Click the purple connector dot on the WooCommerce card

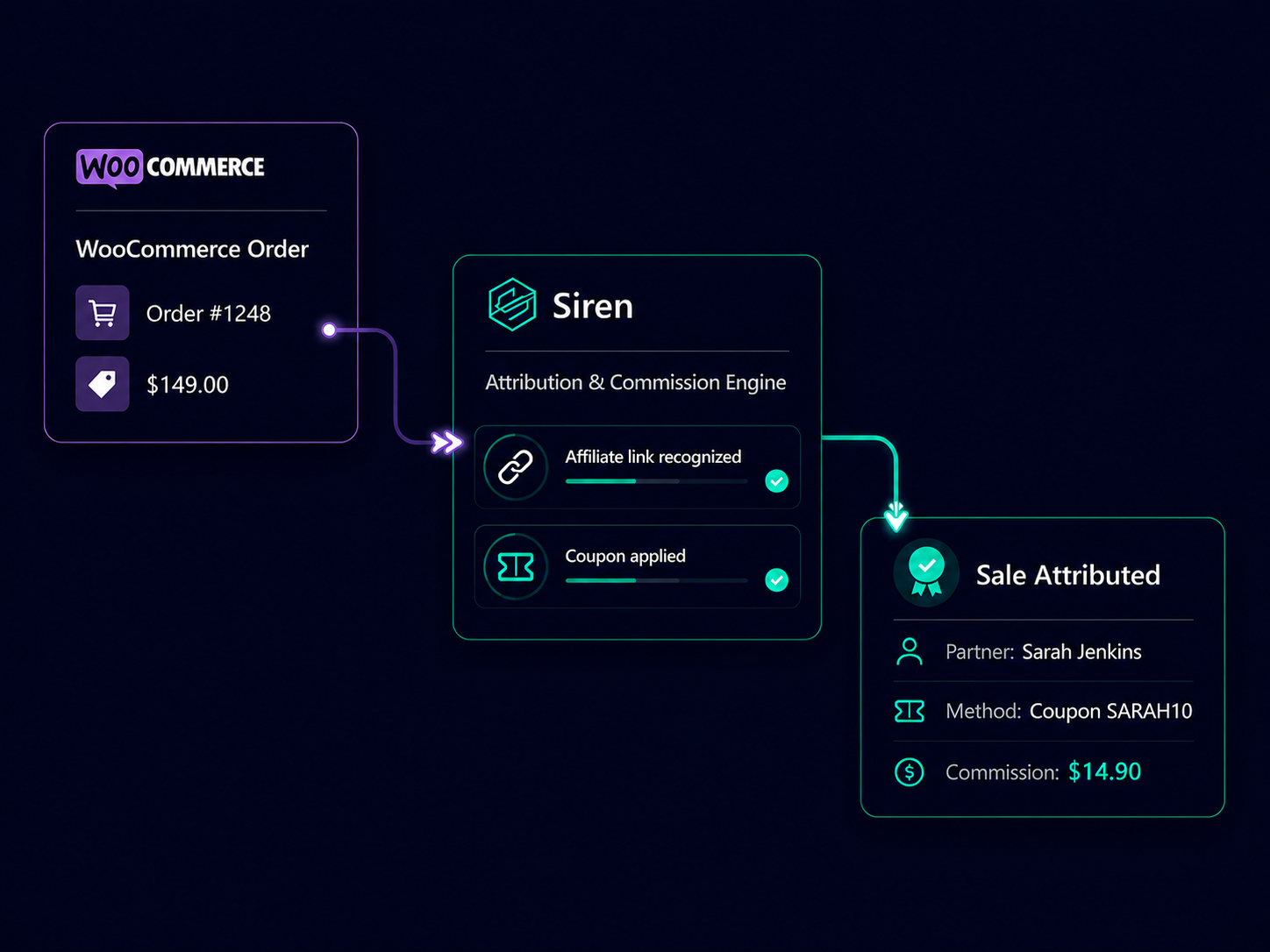329,330
